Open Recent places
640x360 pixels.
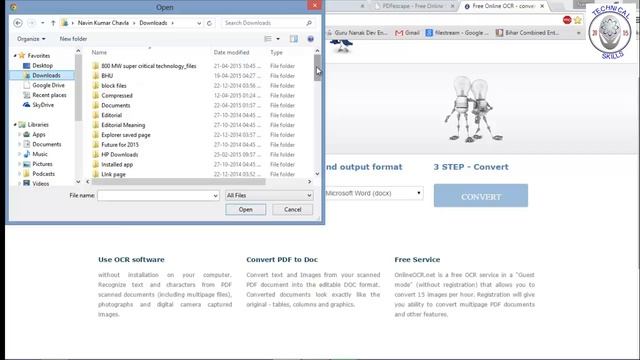(x=49, y=95)
